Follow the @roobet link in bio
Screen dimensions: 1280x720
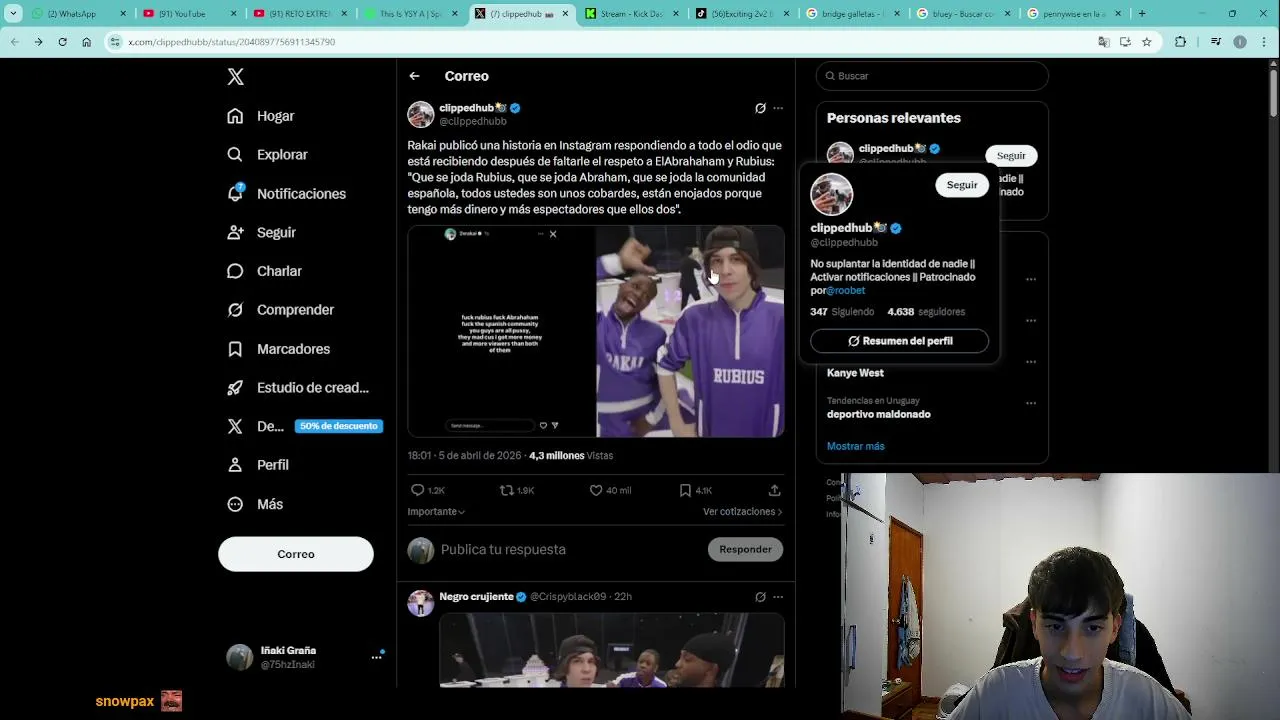point(846,290)
